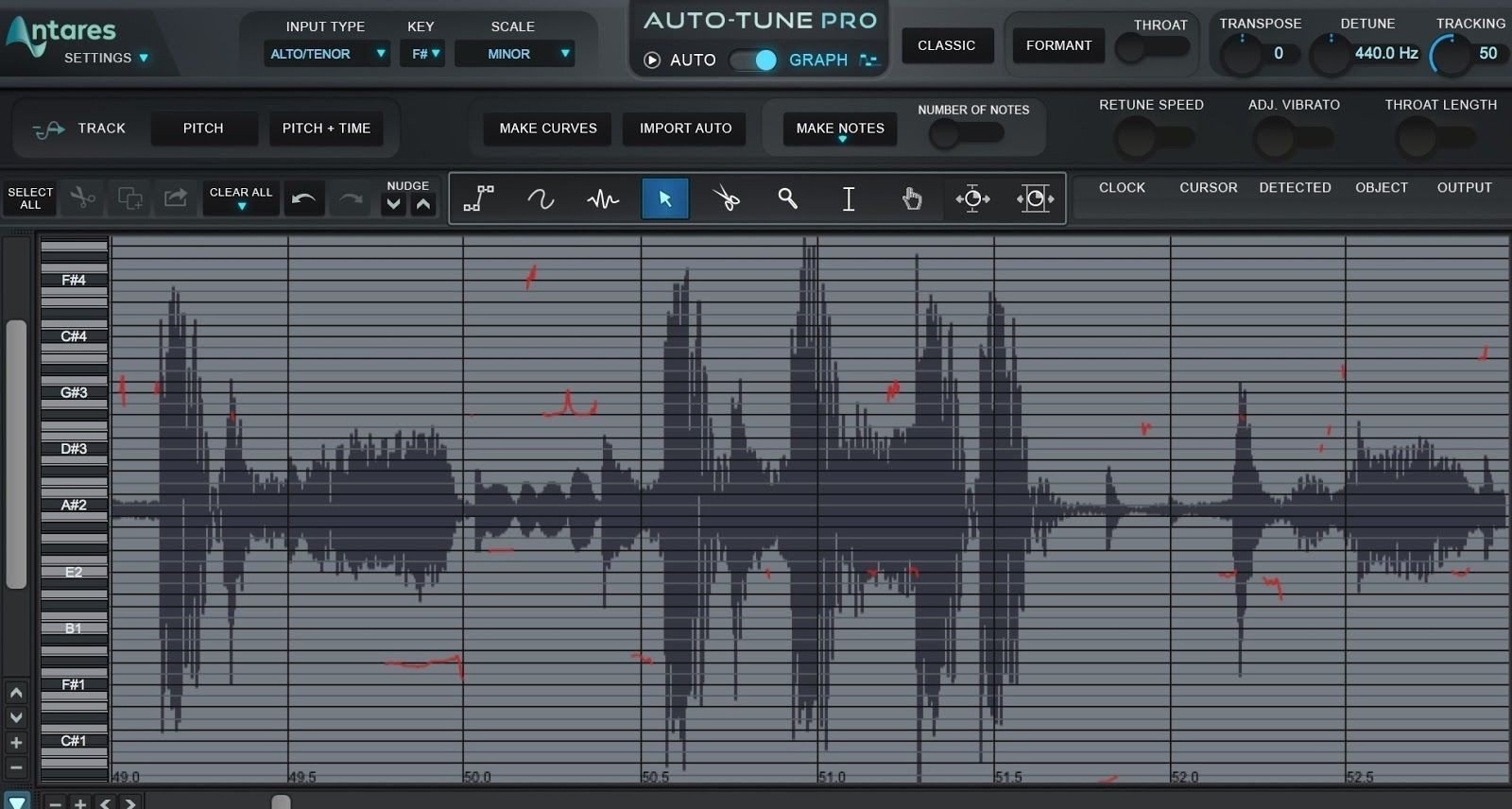
Task: Toggle the Throat formant switch
Action: (1151, 48)
